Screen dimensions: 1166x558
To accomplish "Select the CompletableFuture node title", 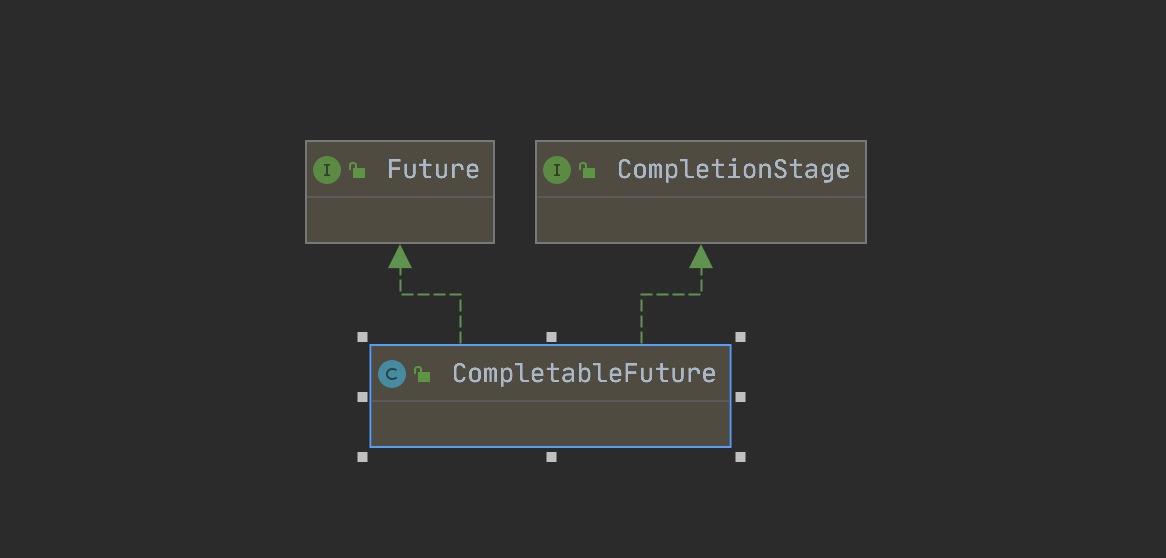I will point(584,373).
